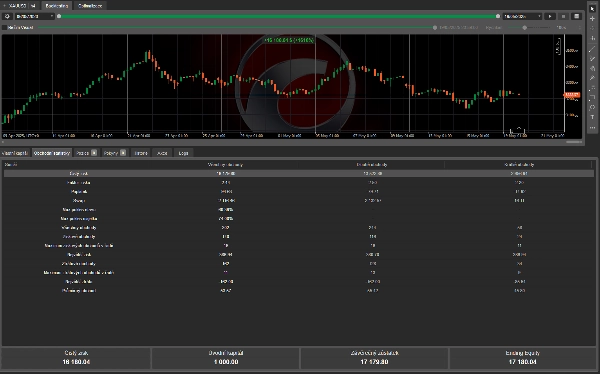The width and height of the screenshot is (600, 374).
Task: Open backtesting settings gear icon
Action: [x=7, y=16]
